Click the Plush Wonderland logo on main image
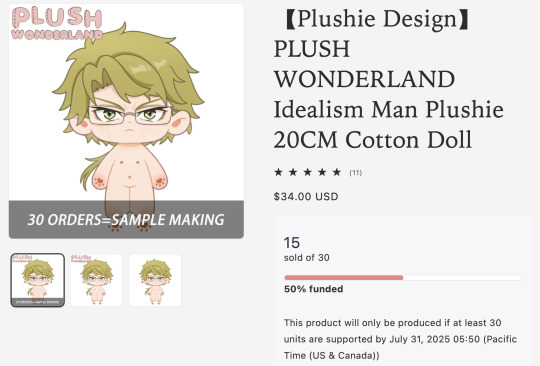This screenshot has width=540, height=366. pos(57,23)
